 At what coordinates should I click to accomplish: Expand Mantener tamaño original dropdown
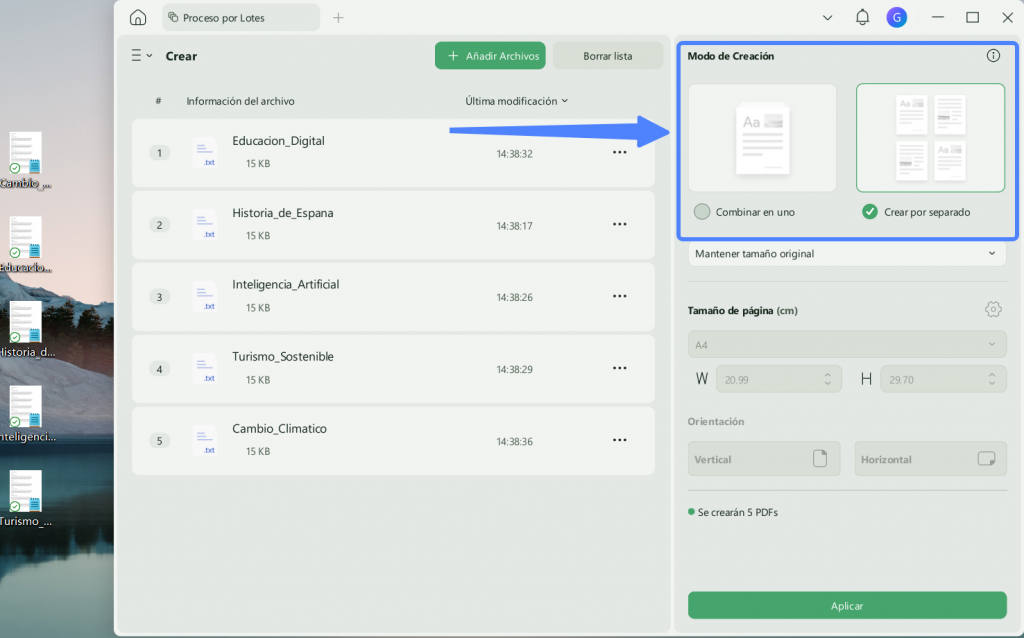click(x=846, y=254)
